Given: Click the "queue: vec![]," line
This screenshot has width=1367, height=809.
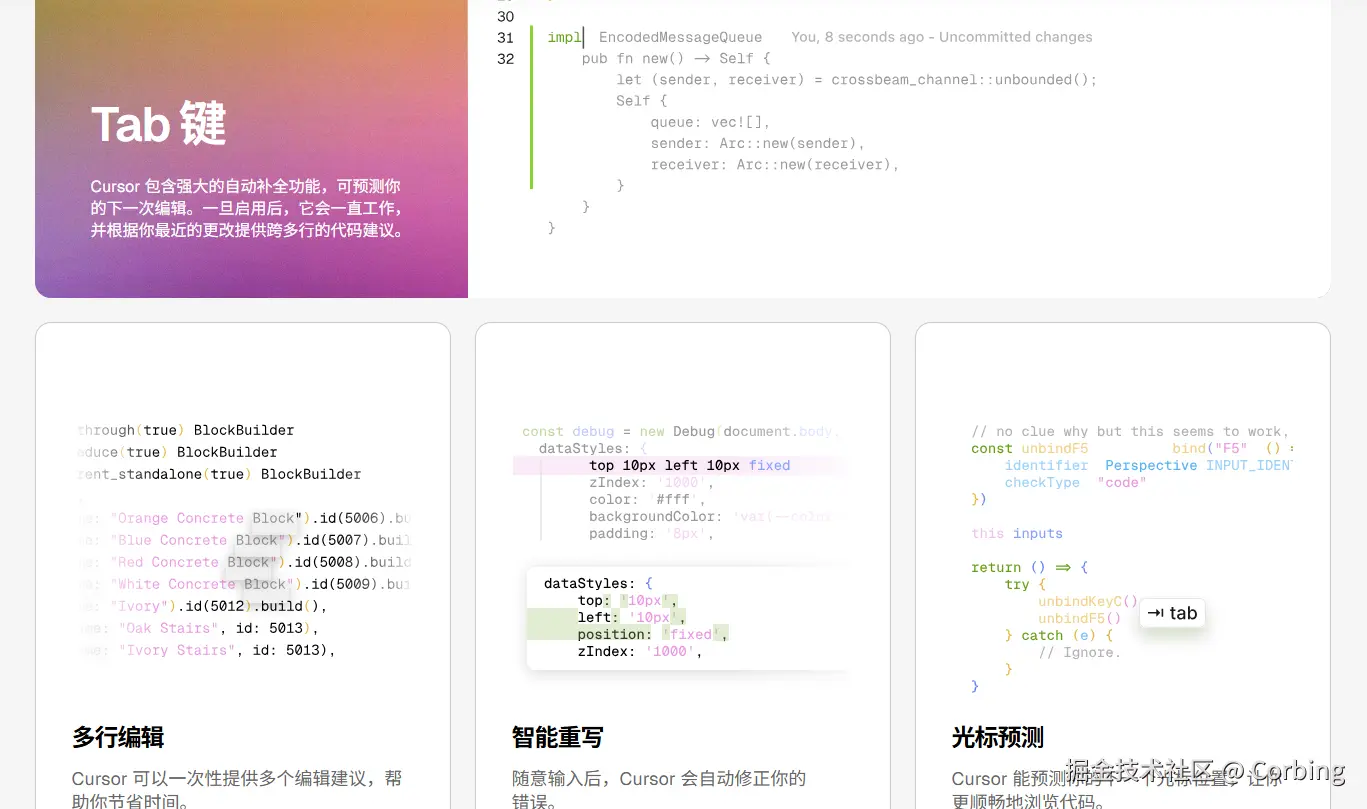Looking at the screenshot, I should 710,122.
